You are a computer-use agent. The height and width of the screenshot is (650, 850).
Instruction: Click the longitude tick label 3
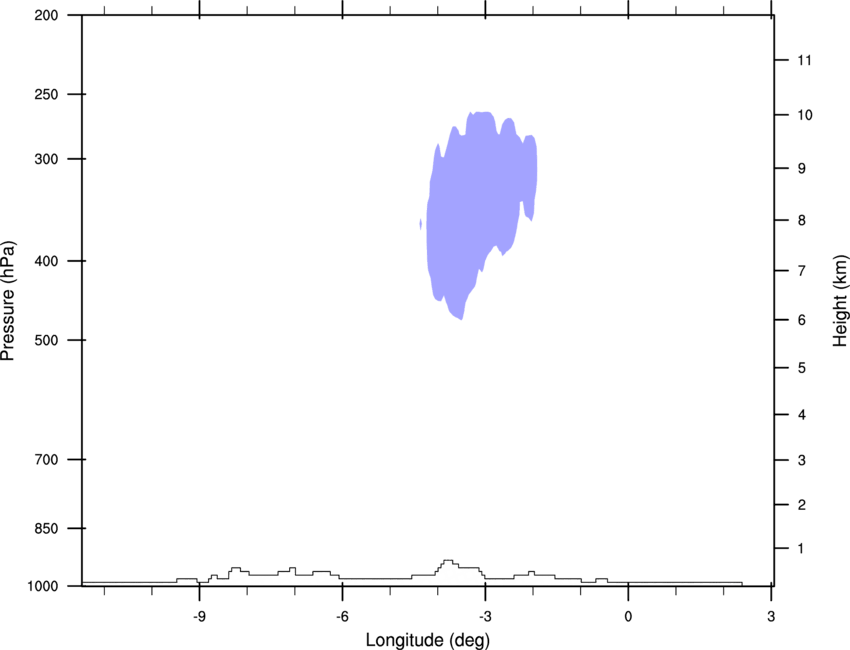coord(771,616)
